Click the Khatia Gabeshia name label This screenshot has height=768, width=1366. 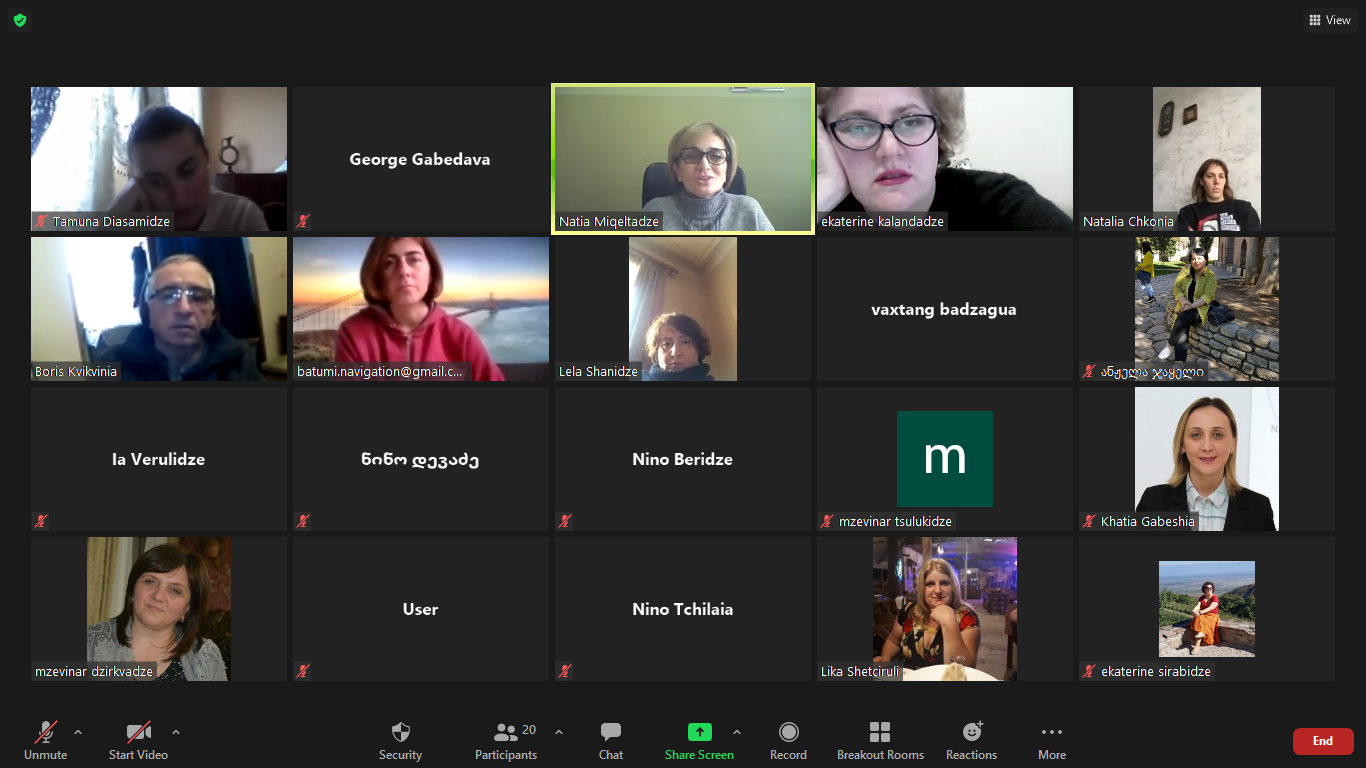coord(1148,522)
